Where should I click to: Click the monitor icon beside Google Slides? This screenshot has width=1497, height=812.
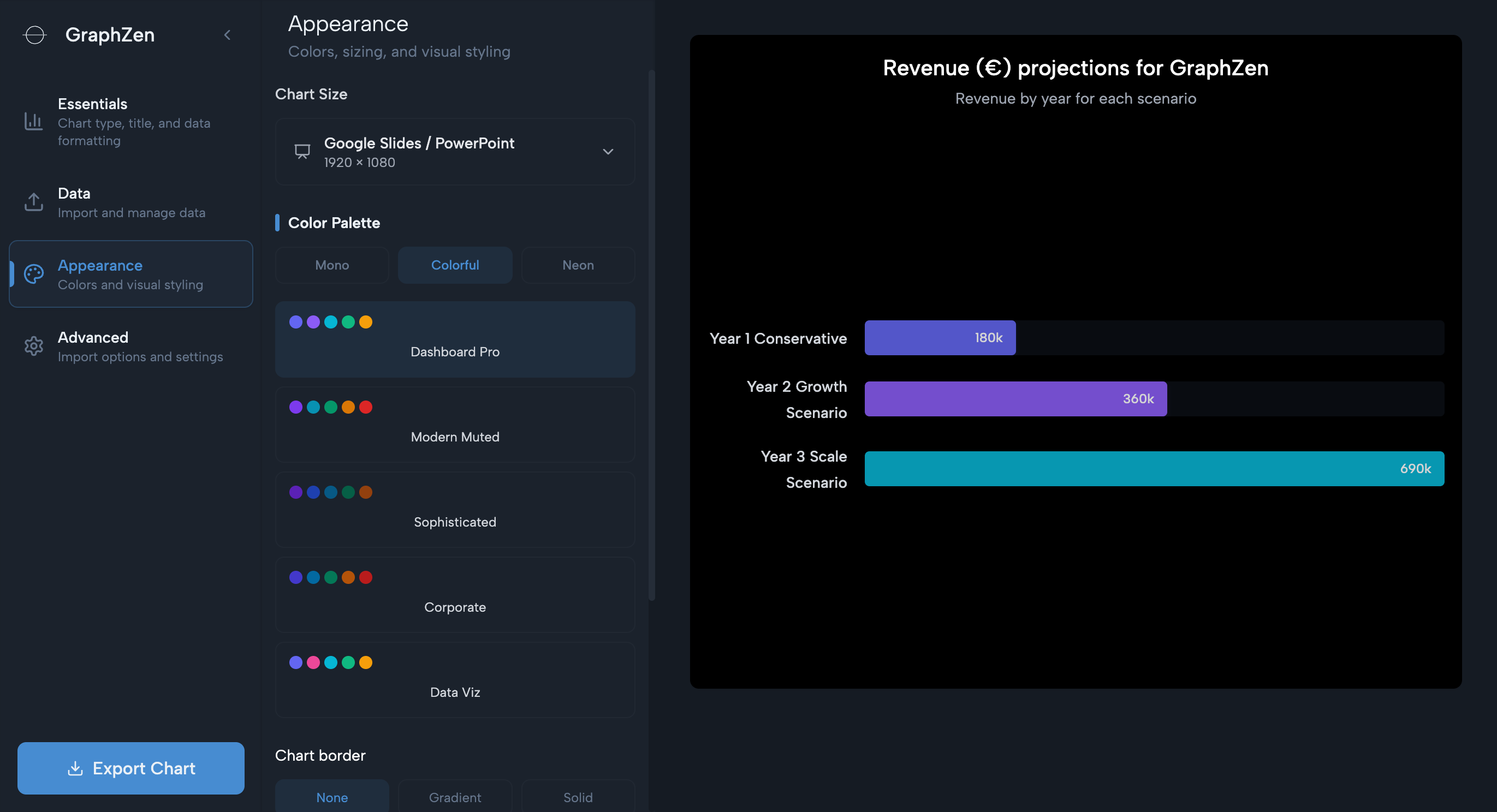302,151
